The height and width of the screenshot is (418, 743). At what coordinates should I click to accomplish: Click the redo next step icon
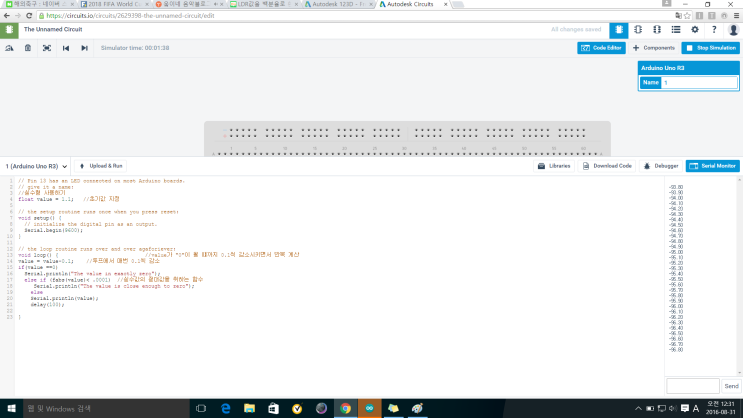pyautogui.click(x=84, y=48)
